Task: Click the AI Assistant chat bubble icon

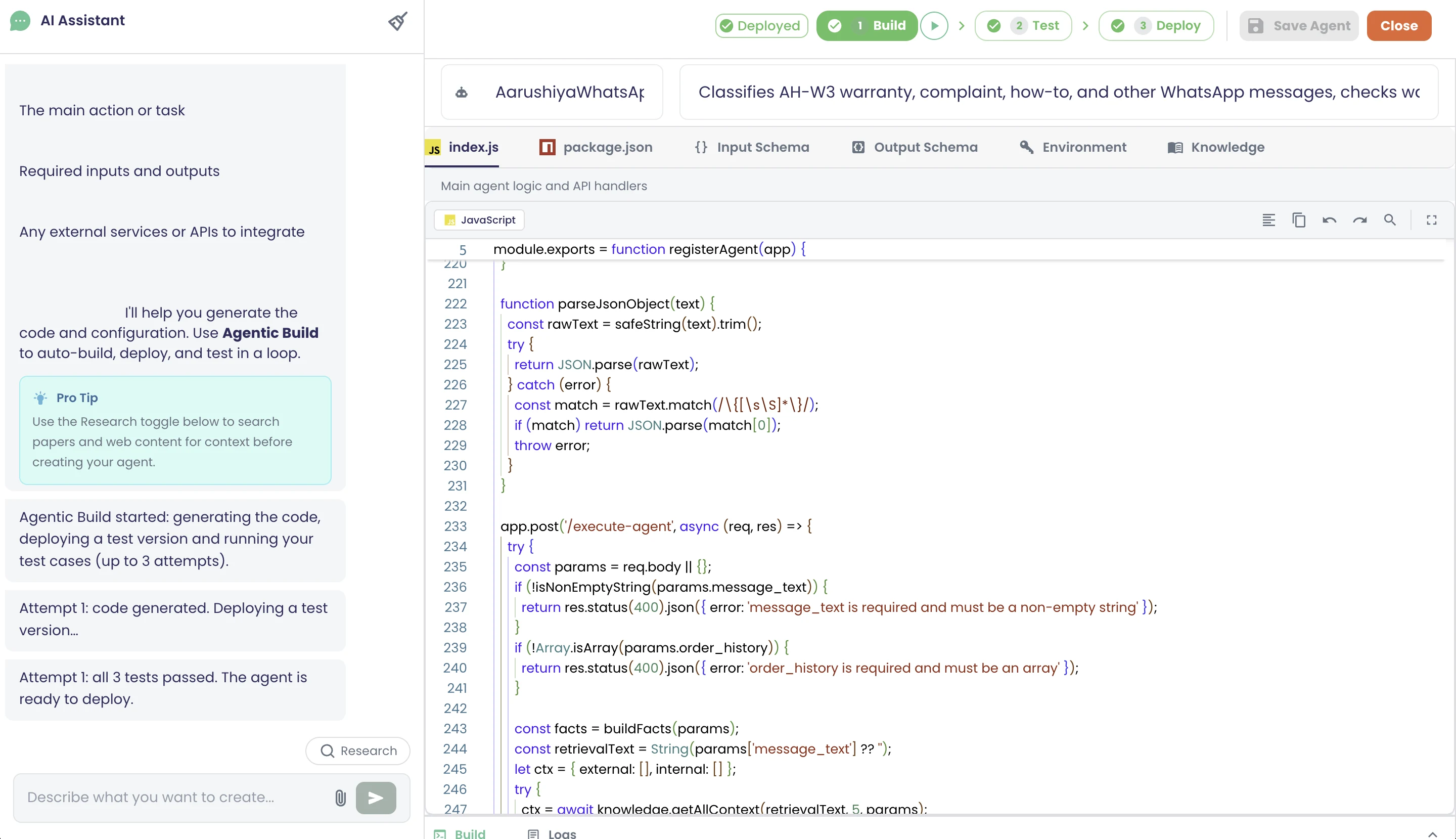Action: 20,21
